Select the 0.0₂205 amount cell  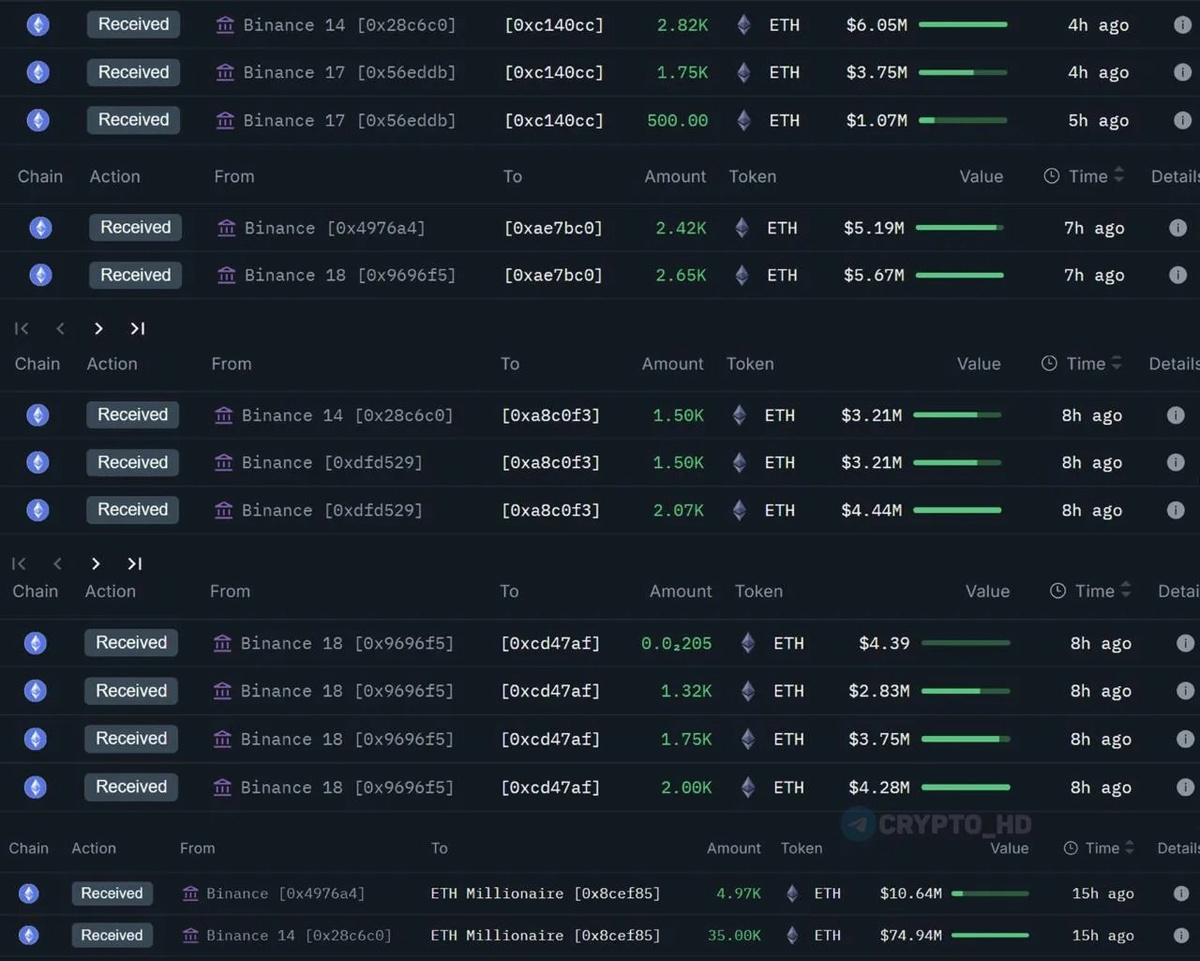676,643
